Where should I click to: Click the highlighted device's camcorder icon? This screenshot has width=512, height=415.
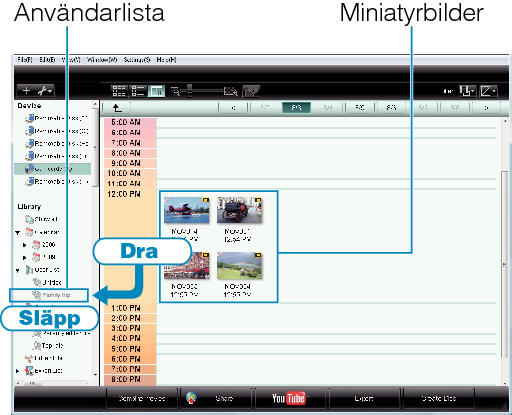[x=29, y=169]
